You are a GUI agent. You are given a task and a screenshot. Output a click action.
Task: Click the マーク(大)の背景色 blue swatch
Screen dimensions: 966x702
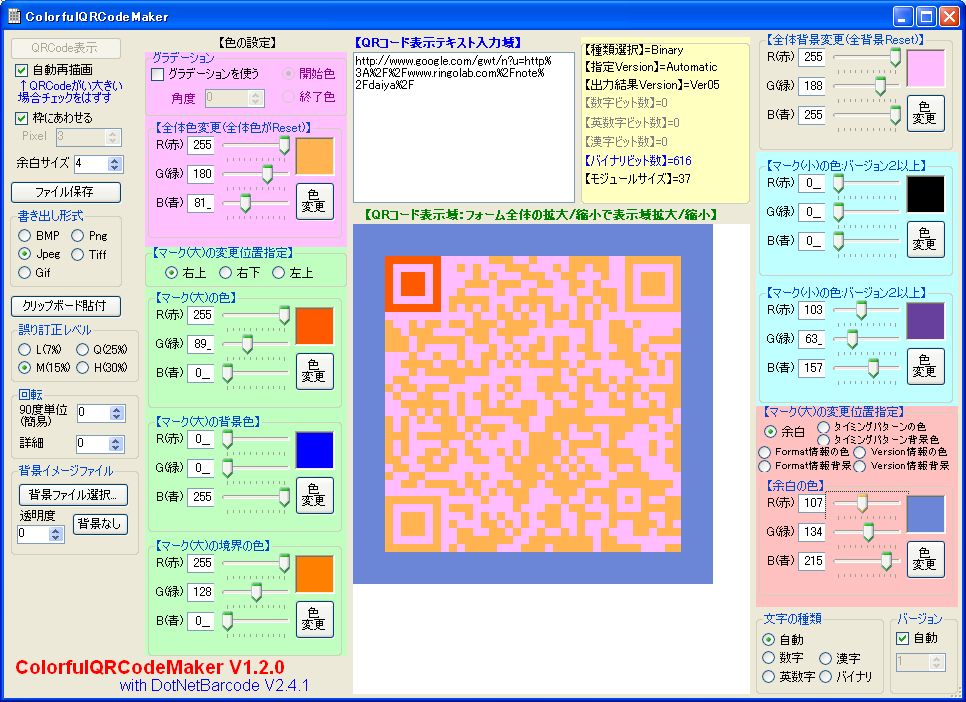pyautogui.click(x=315, y=451)
